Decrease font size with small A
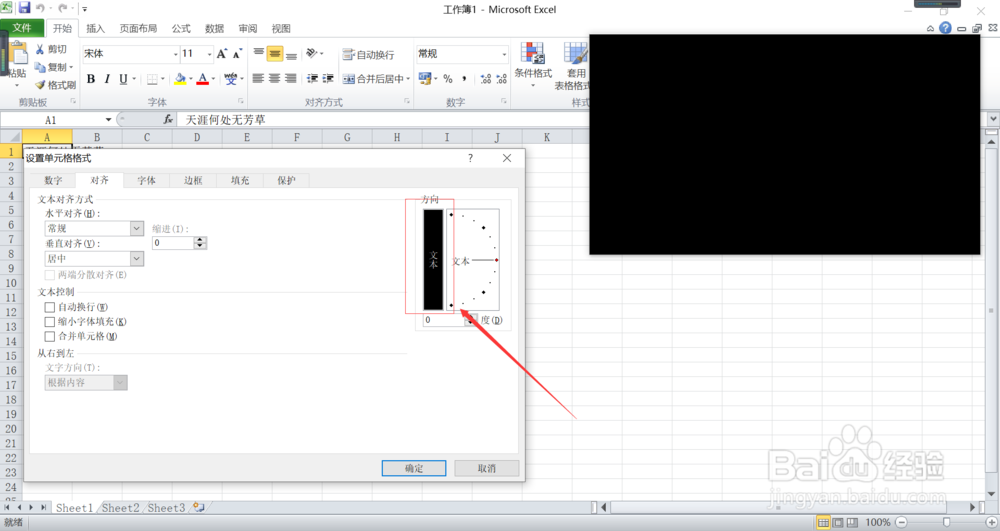 (237, 54)
